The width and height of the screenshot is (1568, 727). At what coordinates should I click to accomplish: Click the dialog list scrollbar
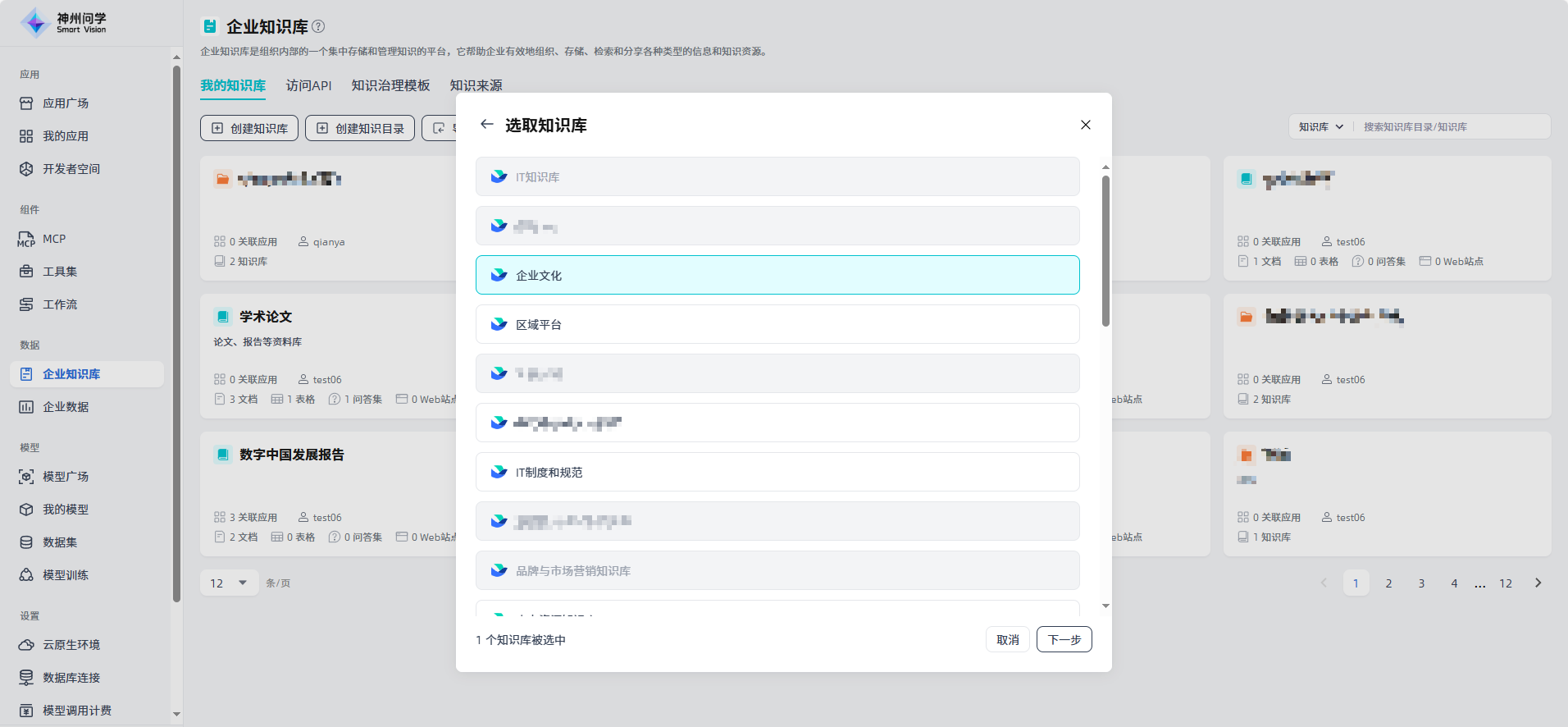1105,251
